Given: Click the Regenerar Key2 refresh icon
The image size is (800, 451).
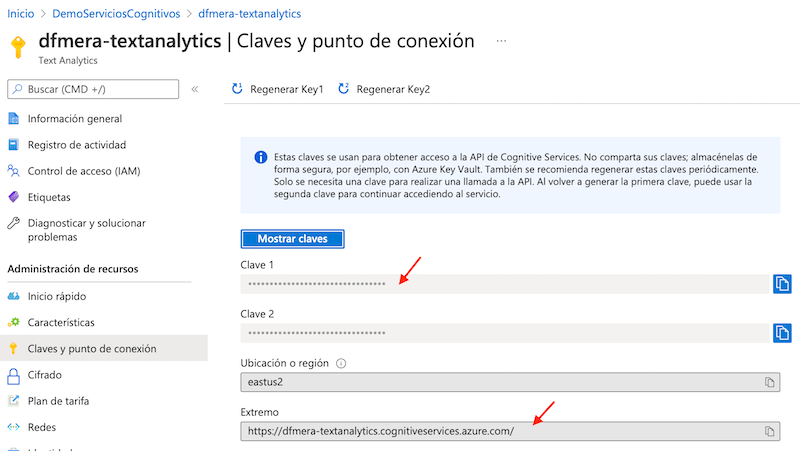Looking at the screenshot, I should coord(344,89).
